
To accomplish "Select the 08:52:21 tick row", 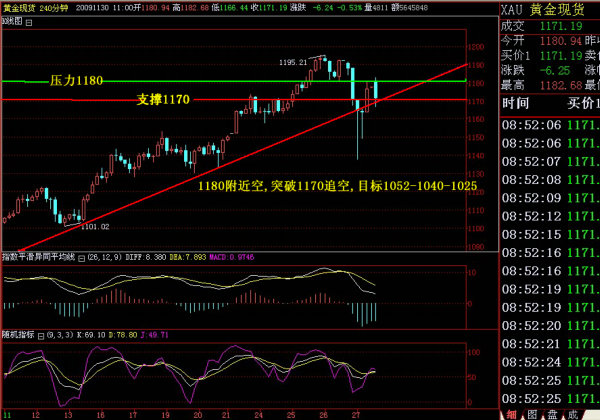I will pyautogui.click(x=550, y=344).
